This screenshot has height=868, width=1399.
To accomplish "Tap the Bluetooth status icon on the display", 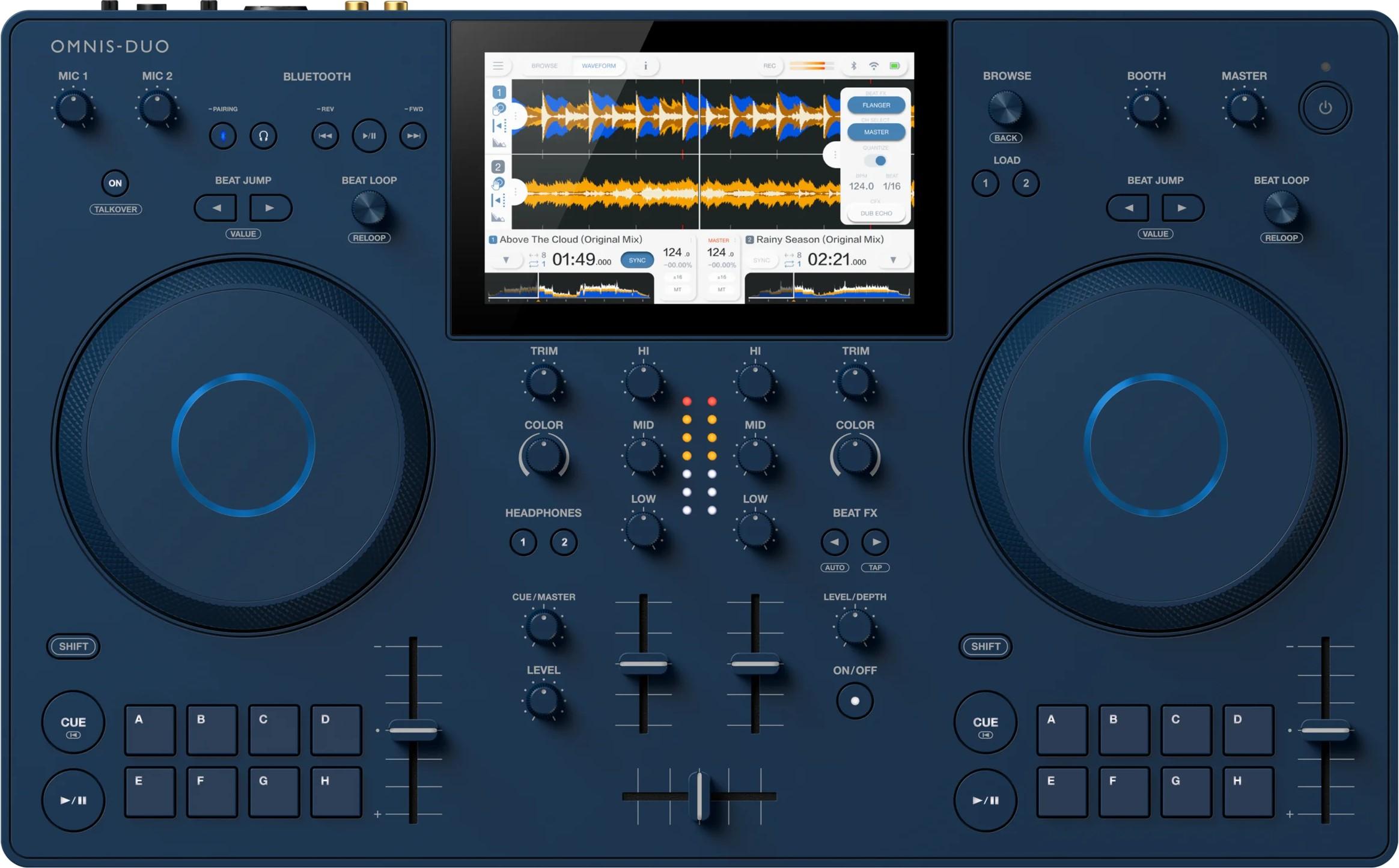I will point(854,66).
